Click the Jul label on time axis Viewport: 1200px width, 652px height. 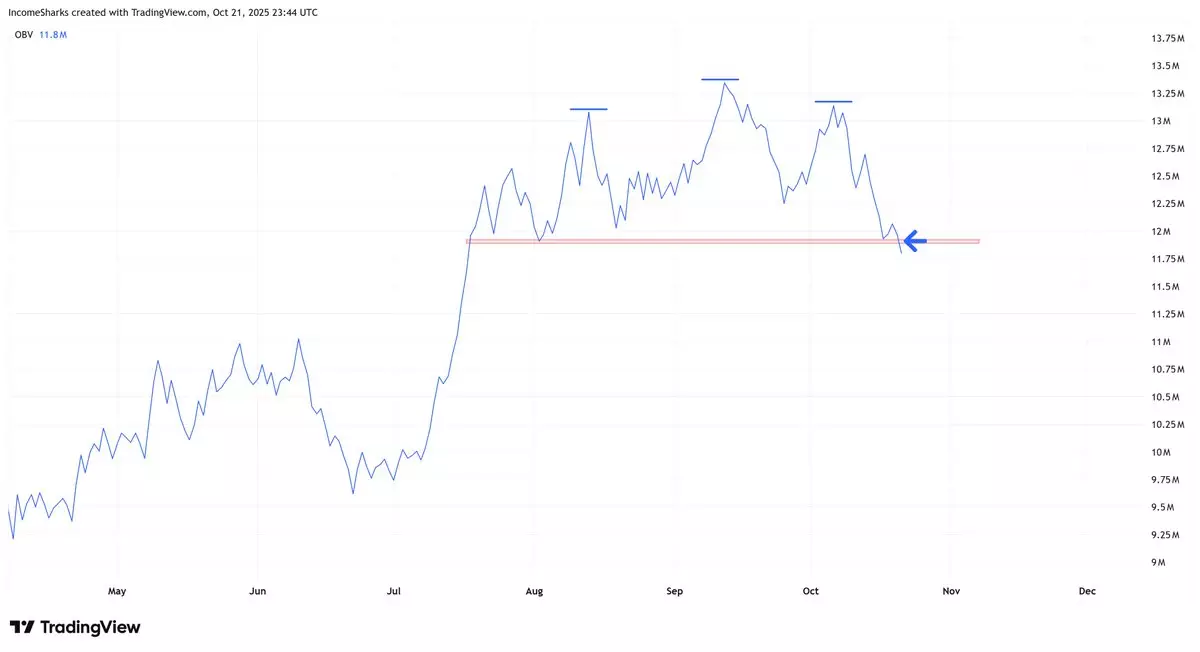tap(394, 591)
